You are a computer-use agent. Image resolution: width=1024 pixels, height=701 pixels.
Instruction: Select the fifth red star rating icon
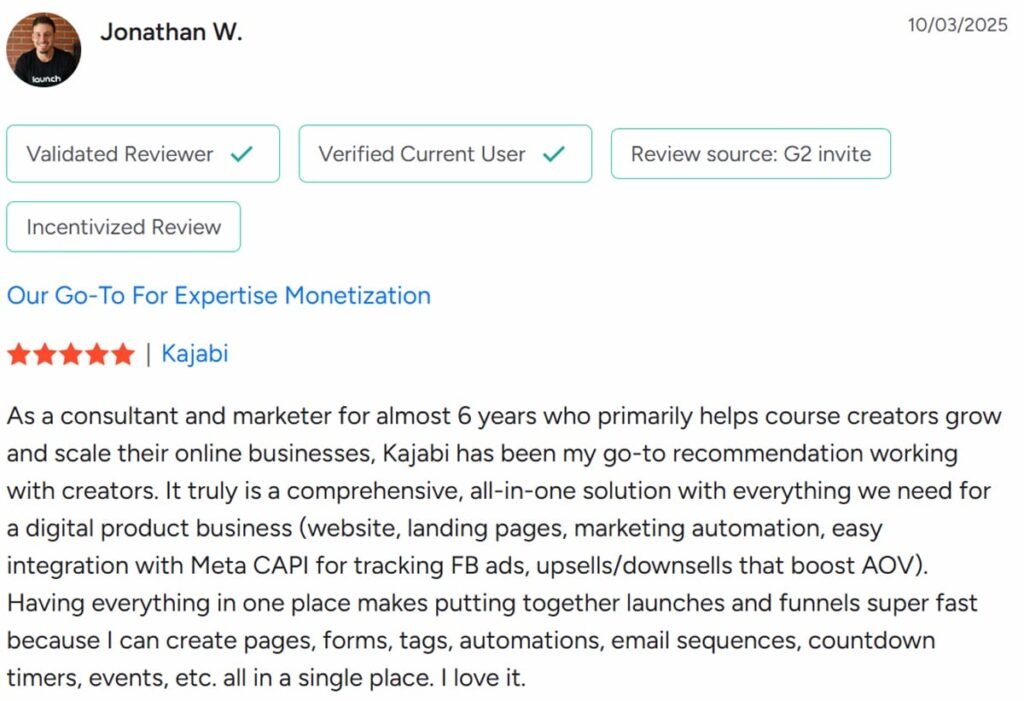pos(123,354)
